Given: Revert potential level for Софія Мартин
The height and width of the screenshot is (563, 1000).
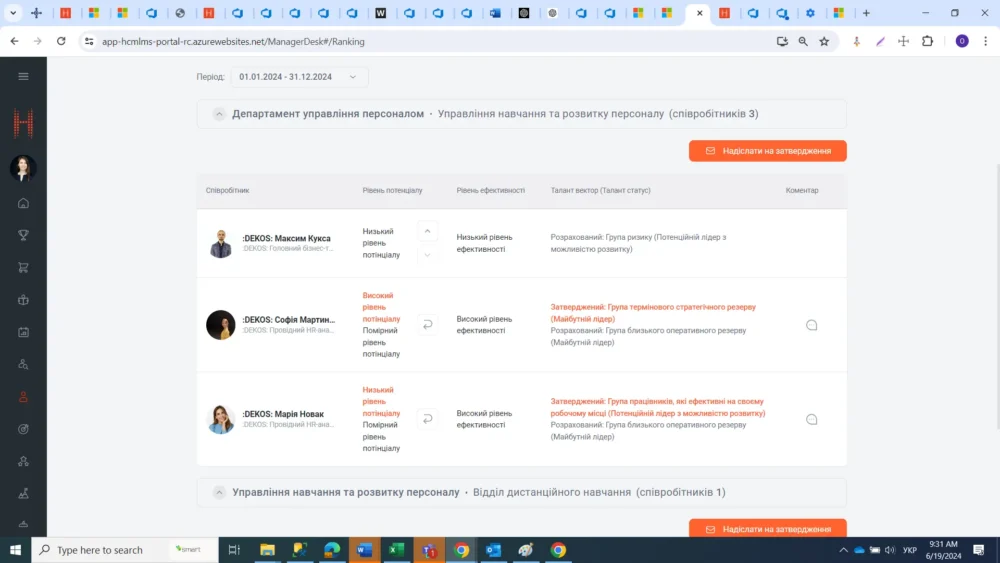Looking at the screenshot, I should coord(428,324).
